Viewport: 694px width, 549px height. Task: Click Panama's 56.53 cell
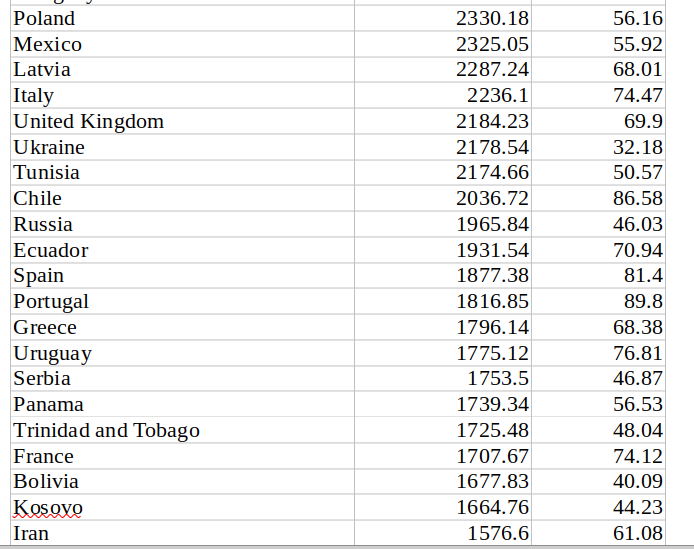click(598, 404)
